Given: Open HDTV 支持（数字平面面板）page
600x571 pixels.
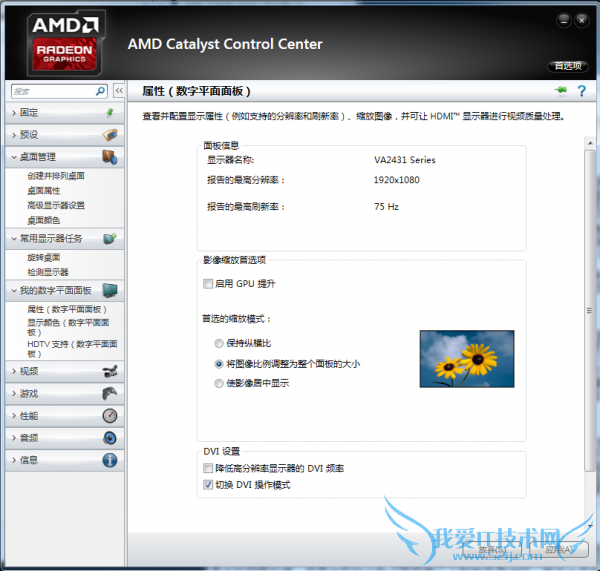Looking at the screenshot, I should coord(72,349).
